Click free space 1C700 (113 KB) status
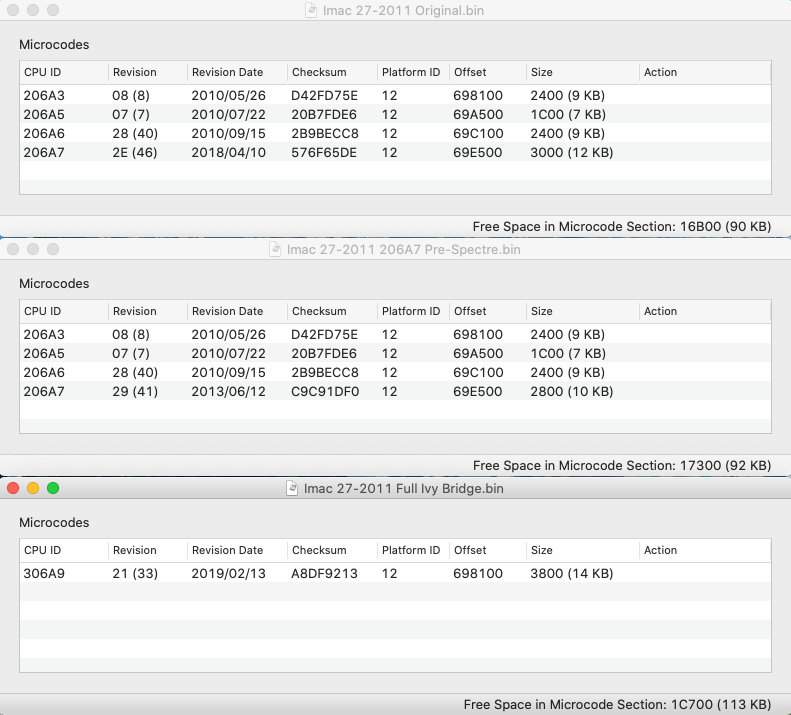 (x=617, y=704)
